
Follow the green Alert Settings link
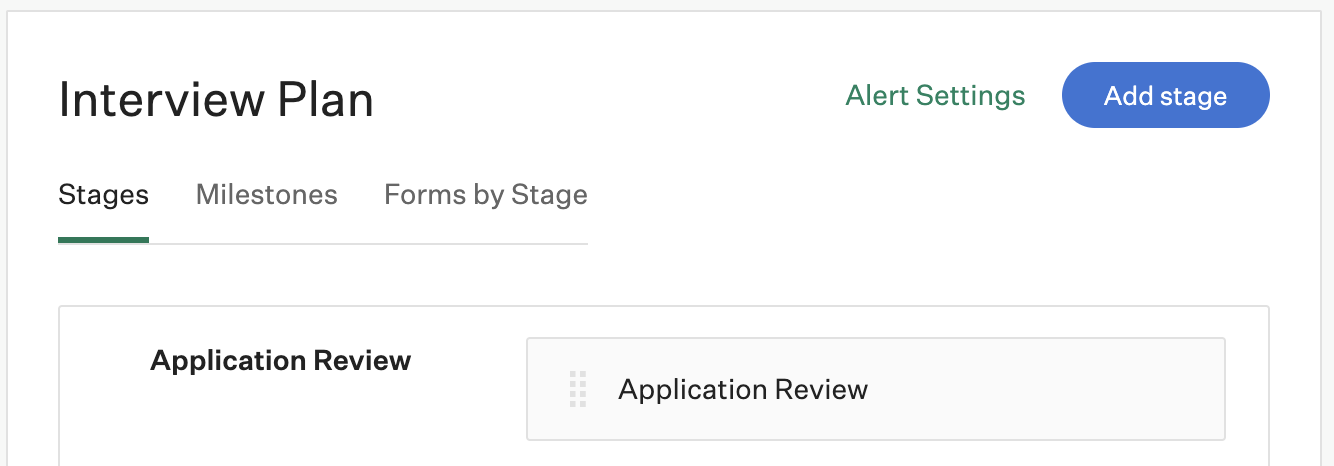pyautogui.click(x=935, y=95)
